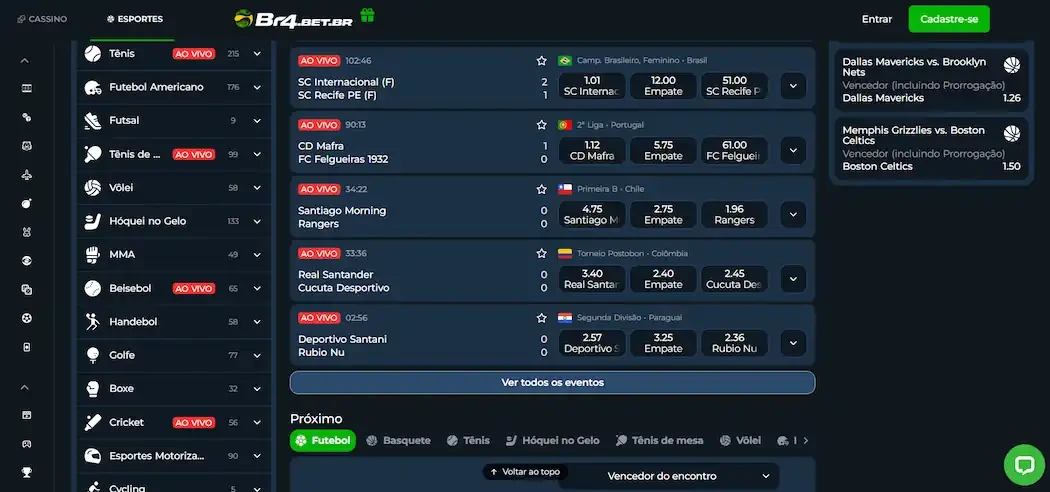Click the Futsal shoe icon
The height and width of the screenshot is (492, 1050).
pyautogui.click(x=92, y=120)
